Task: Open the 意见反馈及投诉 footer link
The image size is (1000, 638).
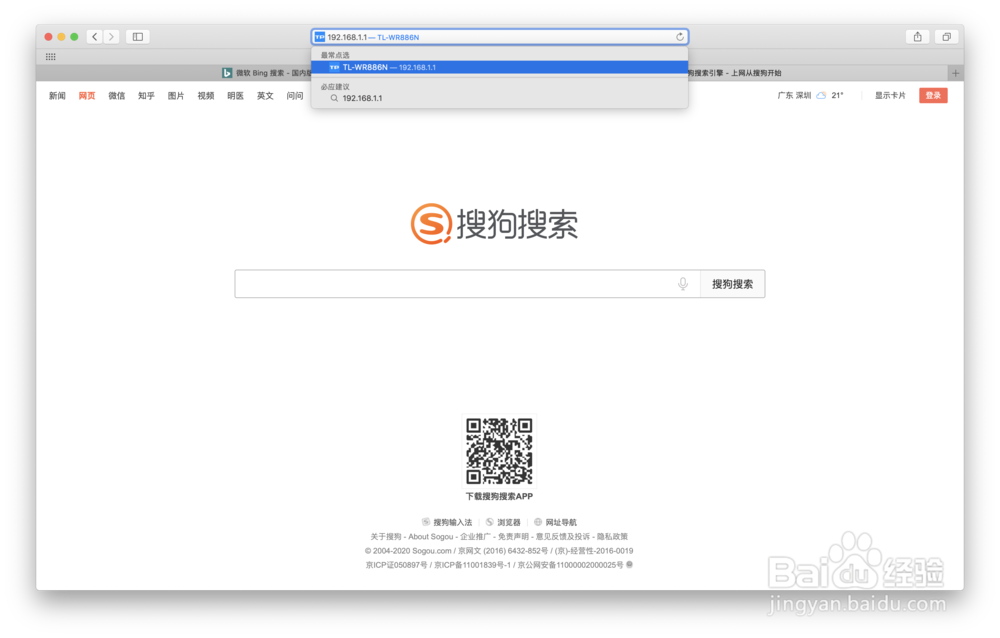Action: coord(563,537)
